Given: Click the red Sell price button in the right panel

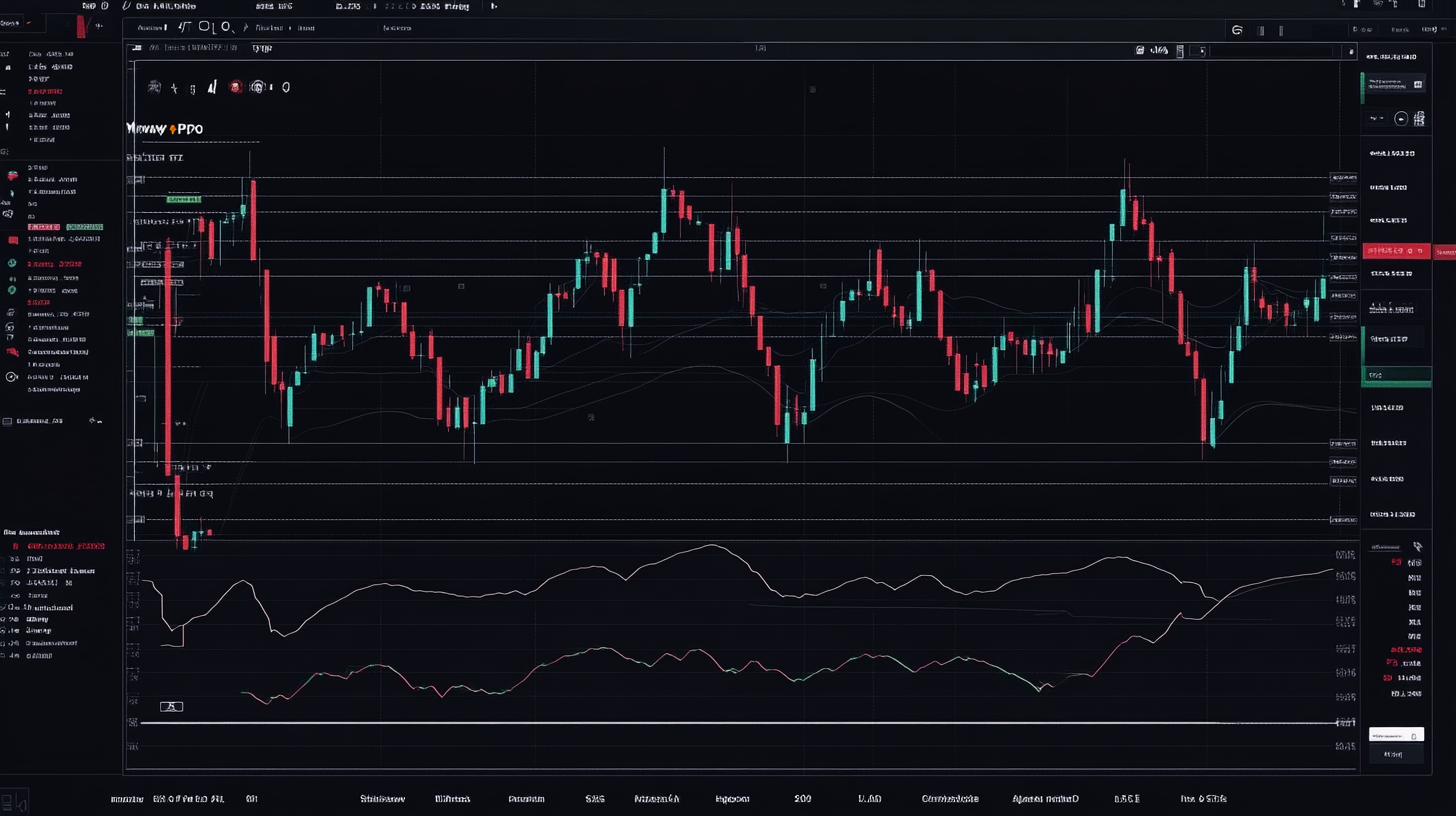Looking at the screenshot, I should tap(1396, 251).
